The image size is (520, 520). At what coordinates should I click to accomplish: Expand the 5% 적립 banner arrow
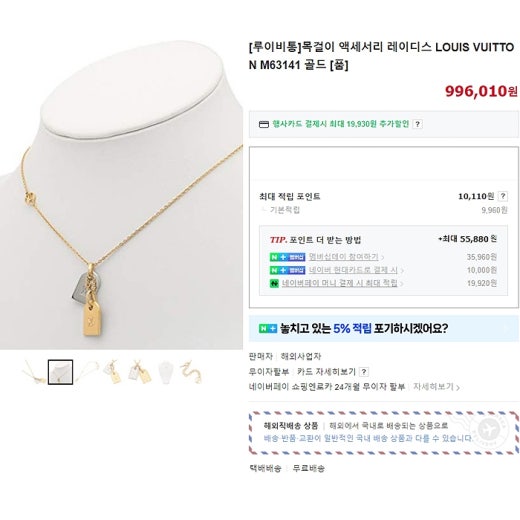(x=507, y=329)
